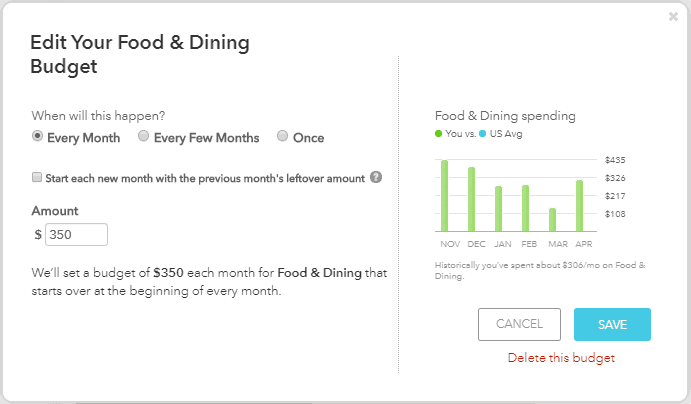Screen dimensions: 691x404
Task: Click the DEC spending bar
Action: click(x=472, y=199)
